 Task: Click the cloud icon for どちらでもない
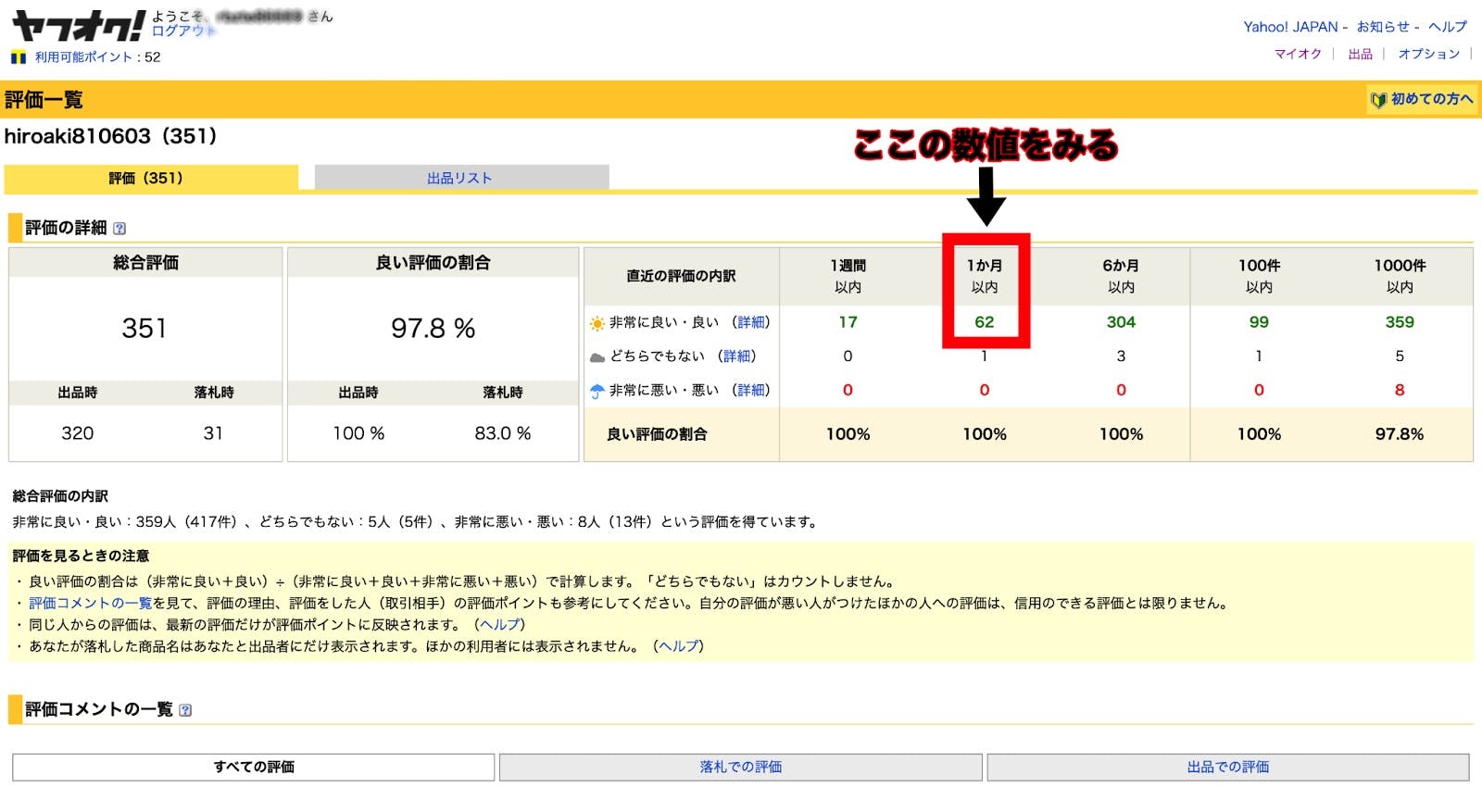pos(597,357)
